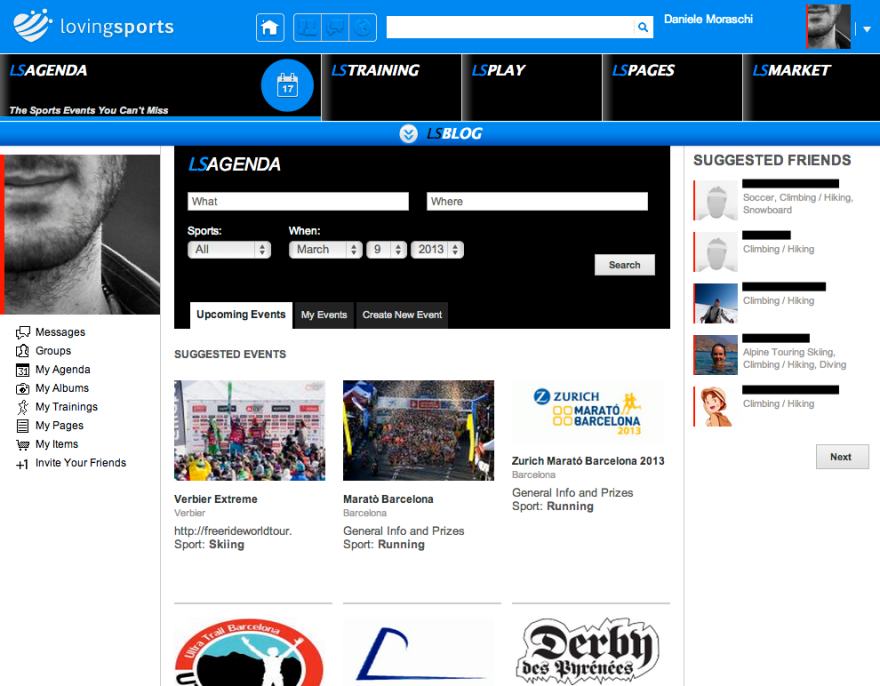The image size is (880, 686).
Task: Click the Messages speech bubble icon
Action: [22, 333]
